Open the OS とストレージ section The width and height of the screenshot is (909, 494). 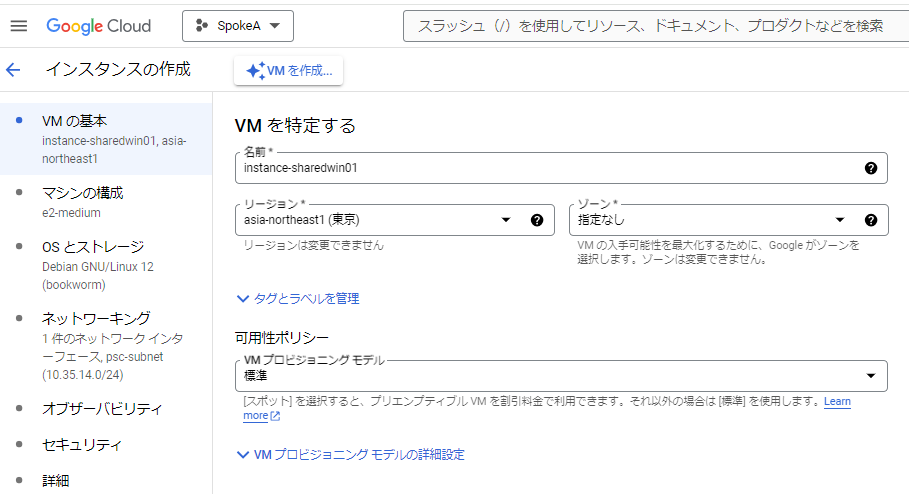[92, 246]
